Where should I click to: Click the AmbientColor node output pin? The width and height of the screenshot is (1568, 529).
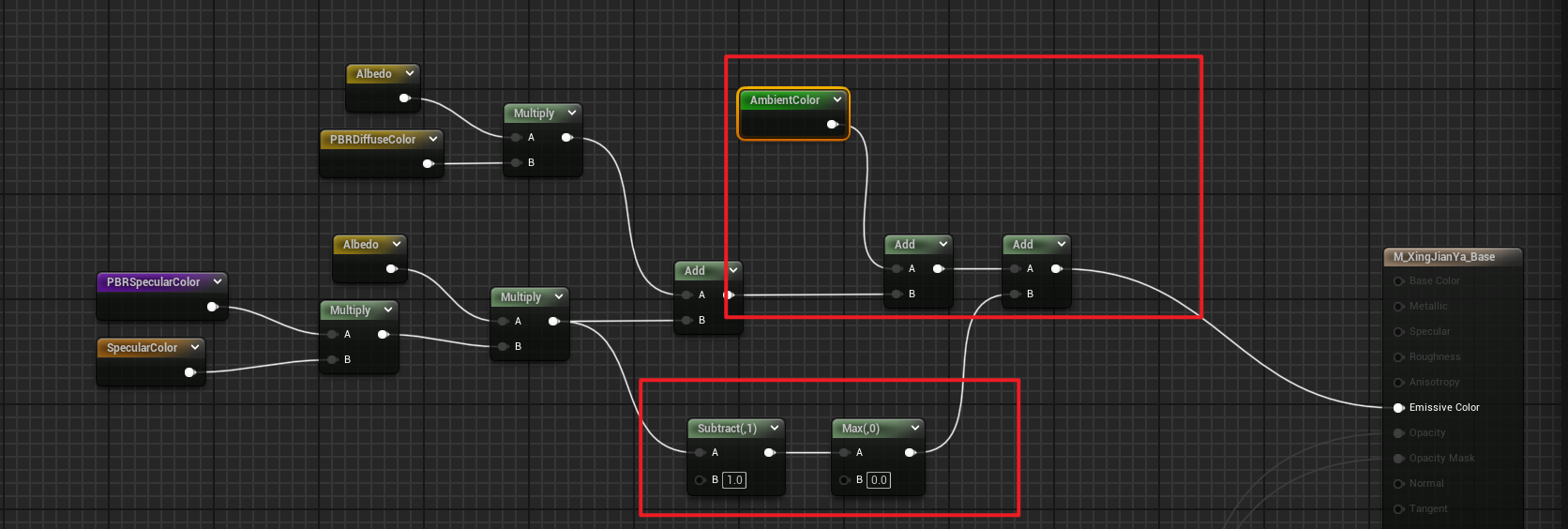832,125
